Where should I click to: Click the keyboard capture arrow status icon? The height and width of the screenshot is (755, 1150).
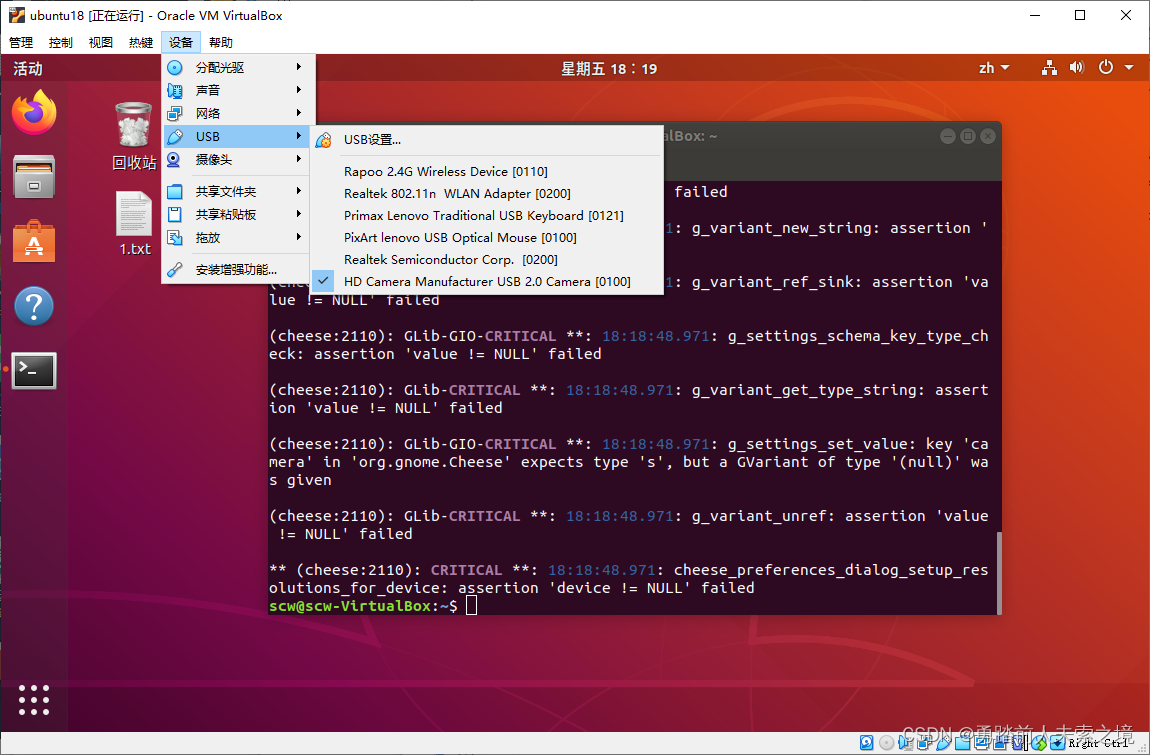(1057, 743)
